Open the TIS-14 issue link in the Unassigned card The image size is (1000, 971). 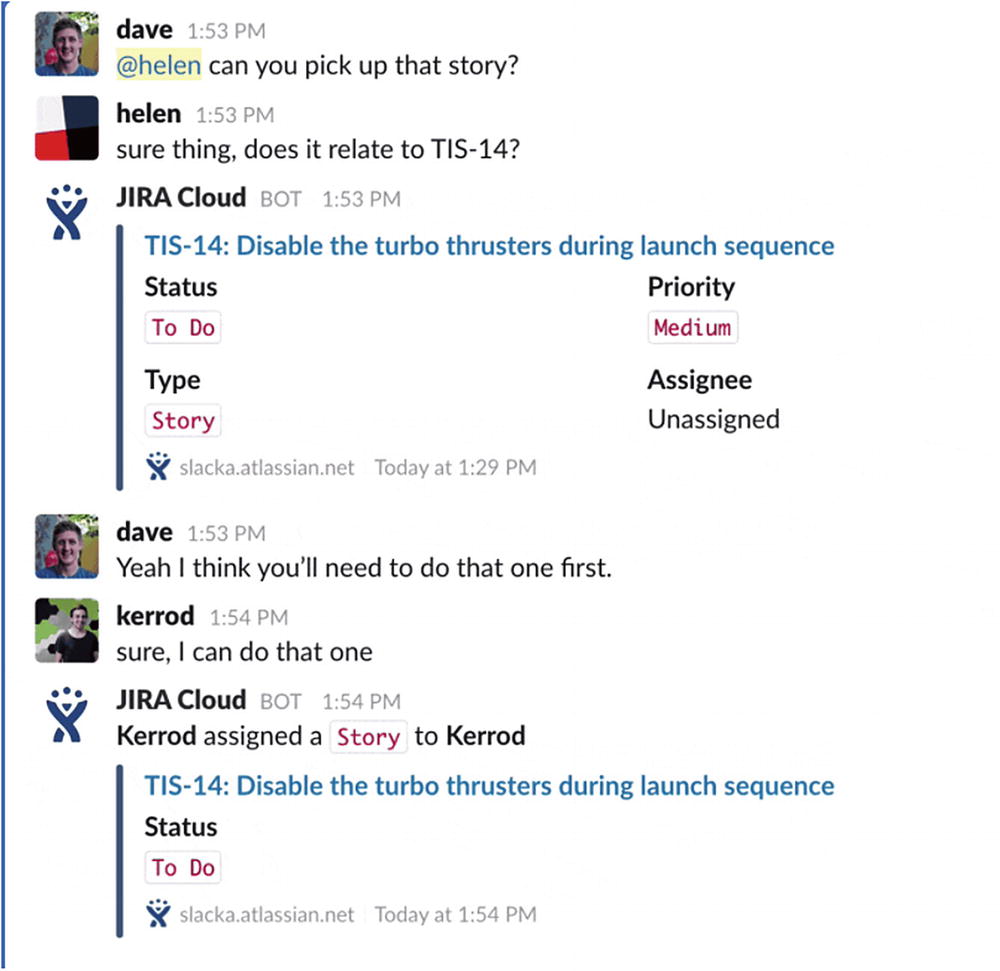489,245
